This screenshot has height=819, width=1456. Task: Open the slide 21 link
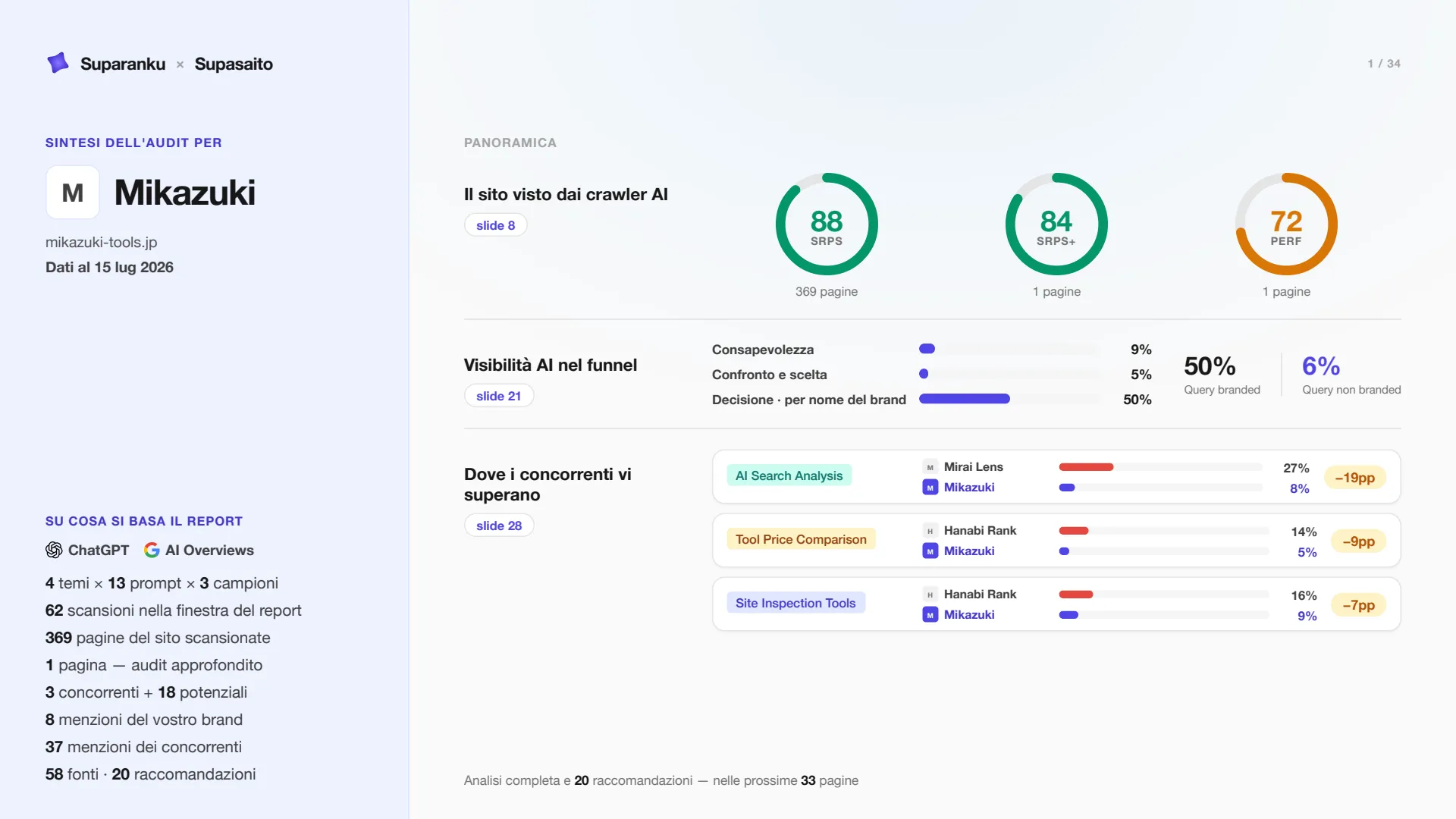(498, 396)
